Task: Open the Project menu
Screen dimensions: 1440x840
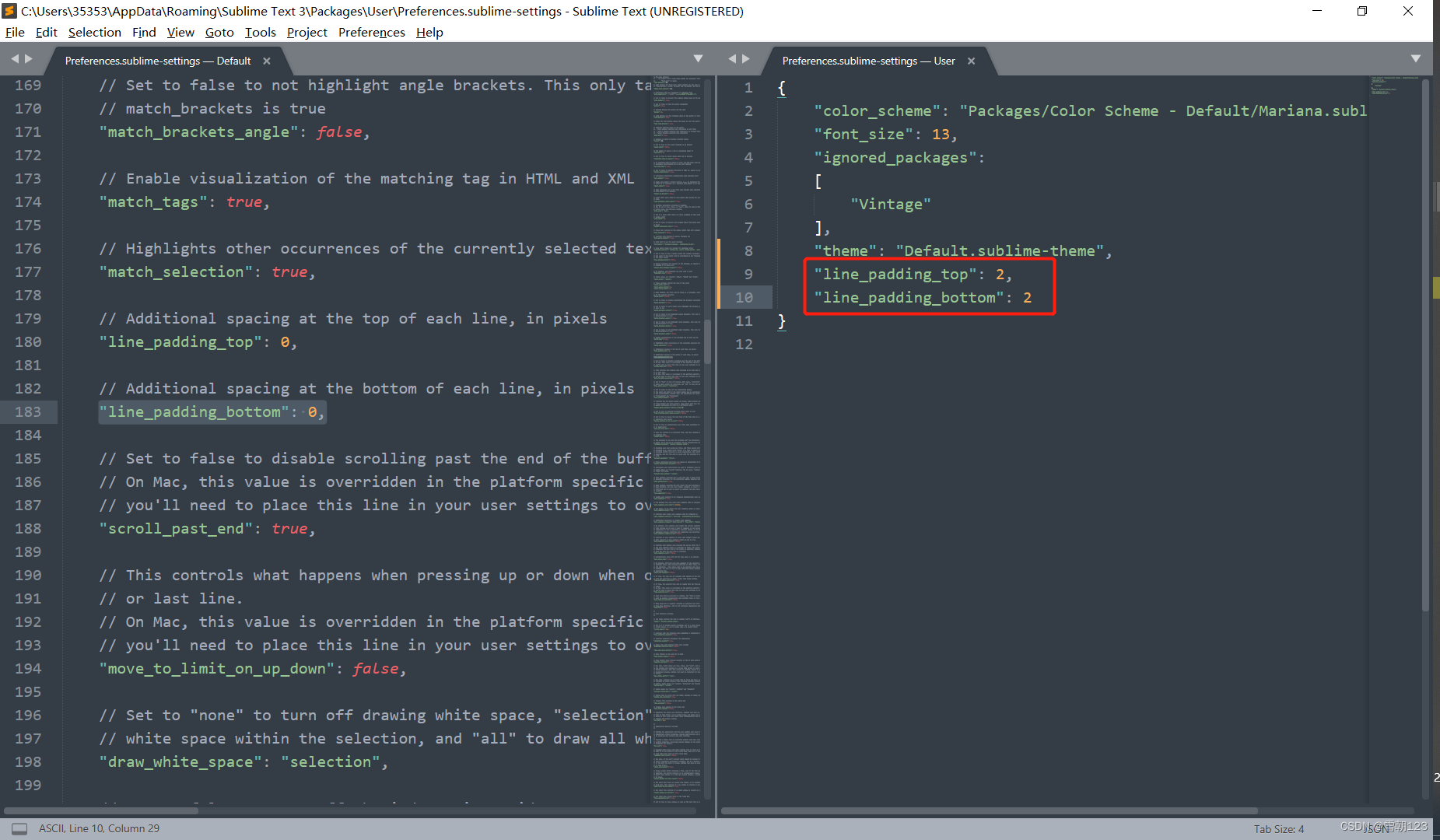Action: (x=307, y=32)
